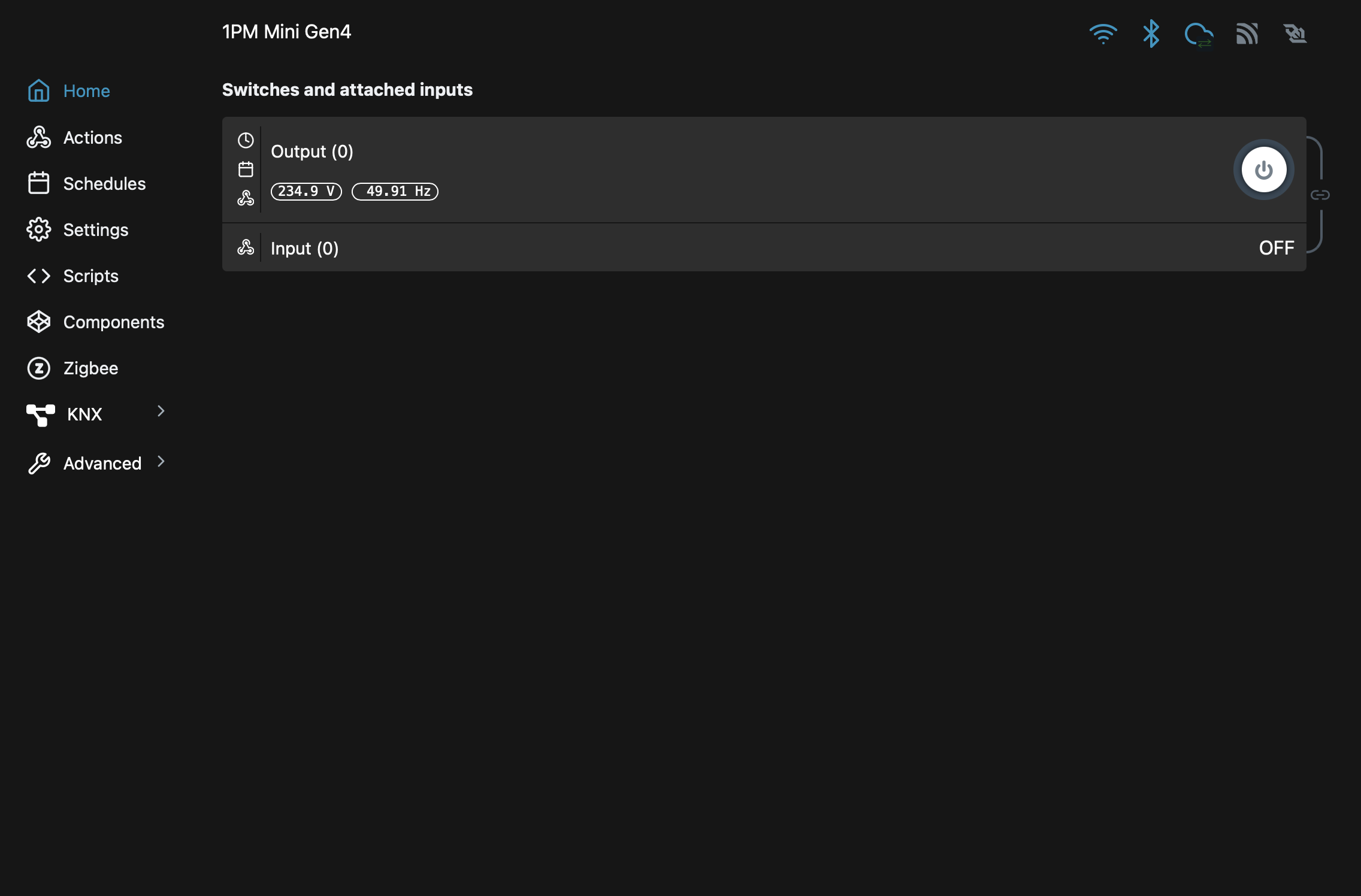Open schedules via the calendar icon on Output
Image resolution: width=1361 pixels, height=896 pixels.
coord(246,169)
